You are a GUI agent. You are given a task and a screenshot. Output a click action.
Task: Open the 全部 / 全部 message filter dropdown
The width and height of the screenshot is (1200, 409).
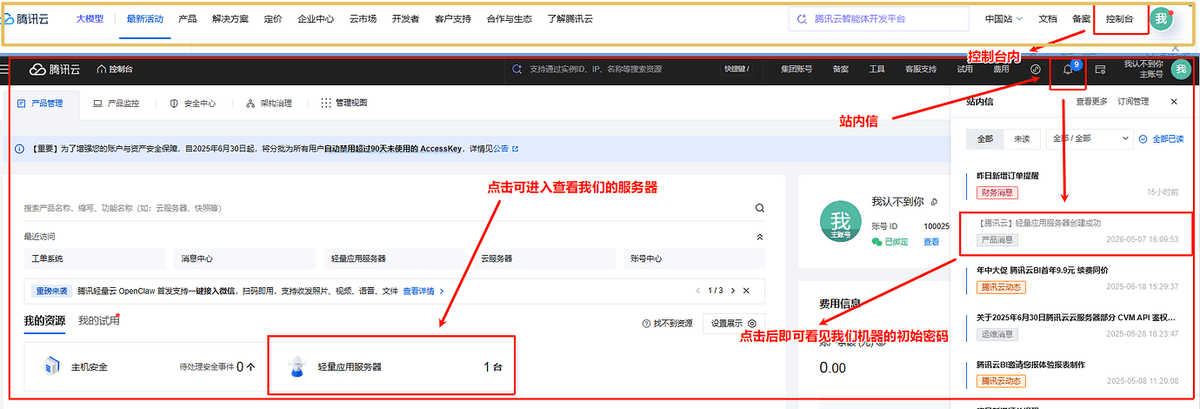1090,138
